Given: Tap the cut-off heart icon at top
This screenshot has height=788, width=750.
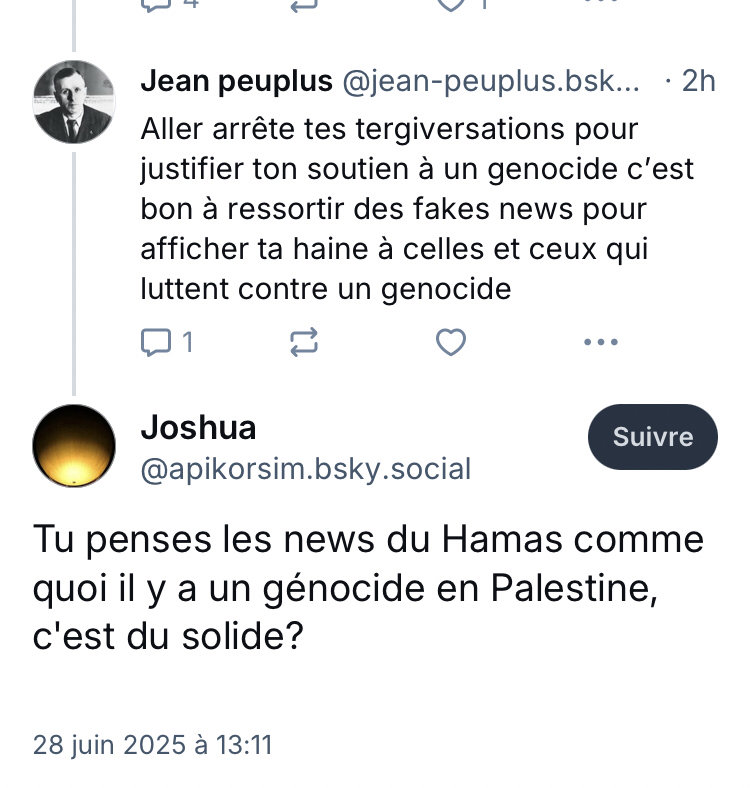Looking at the screenshot, I should 451,4.
